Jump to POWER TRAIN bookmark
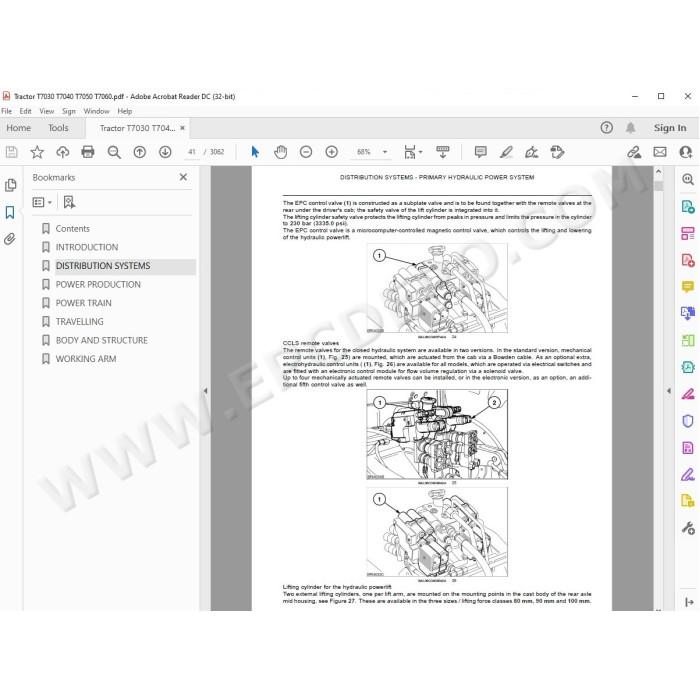 click(x=83, y=303)
